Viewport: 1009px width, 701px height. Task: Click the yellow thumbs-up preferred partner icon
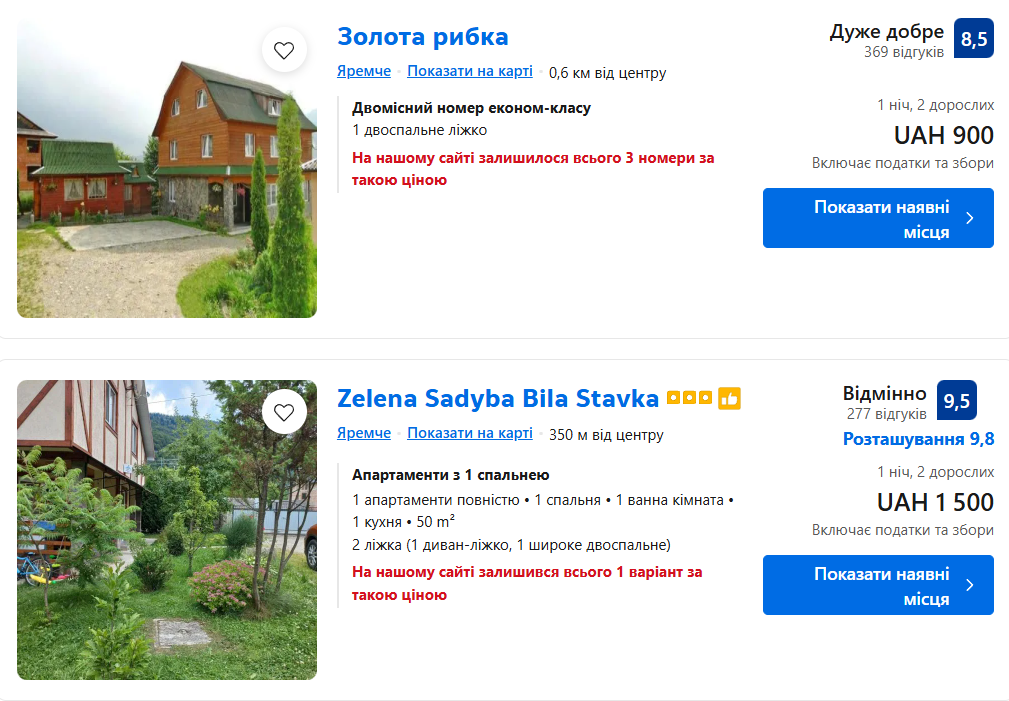tap(729, 399)
